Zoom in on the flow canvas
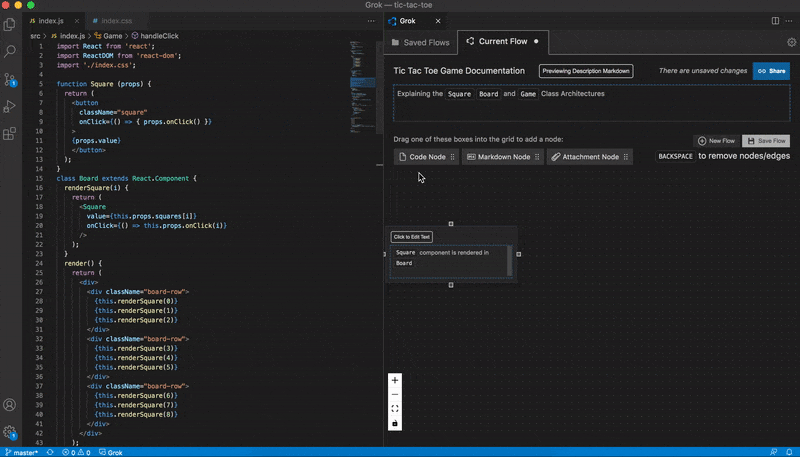The height and width of the screenshot is (457, 800). tap(395, 380)
